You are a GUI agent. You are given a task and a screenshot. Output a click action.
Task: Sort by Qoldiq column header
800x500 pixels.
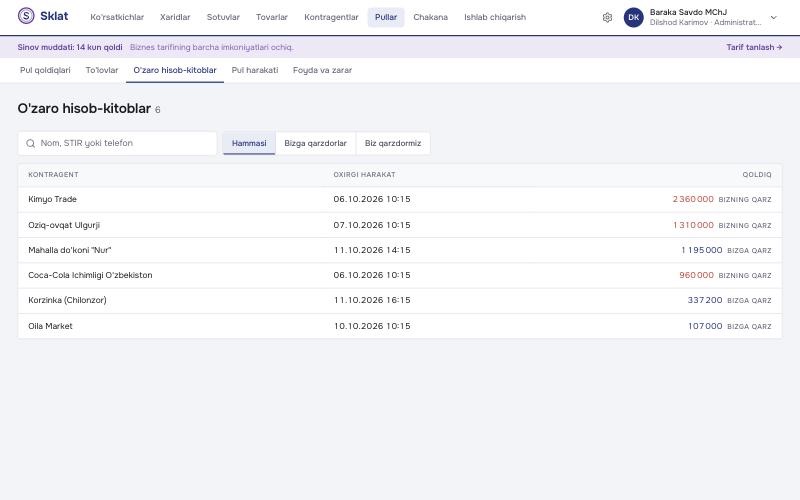(757, 174)
